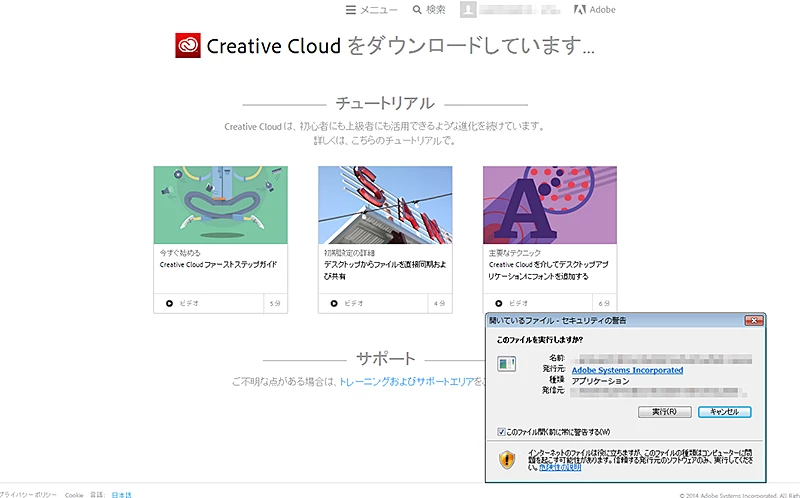The image size is (800, 498).
Task: Open フォントを追加する tutorial title
Action: coord(548,270)
